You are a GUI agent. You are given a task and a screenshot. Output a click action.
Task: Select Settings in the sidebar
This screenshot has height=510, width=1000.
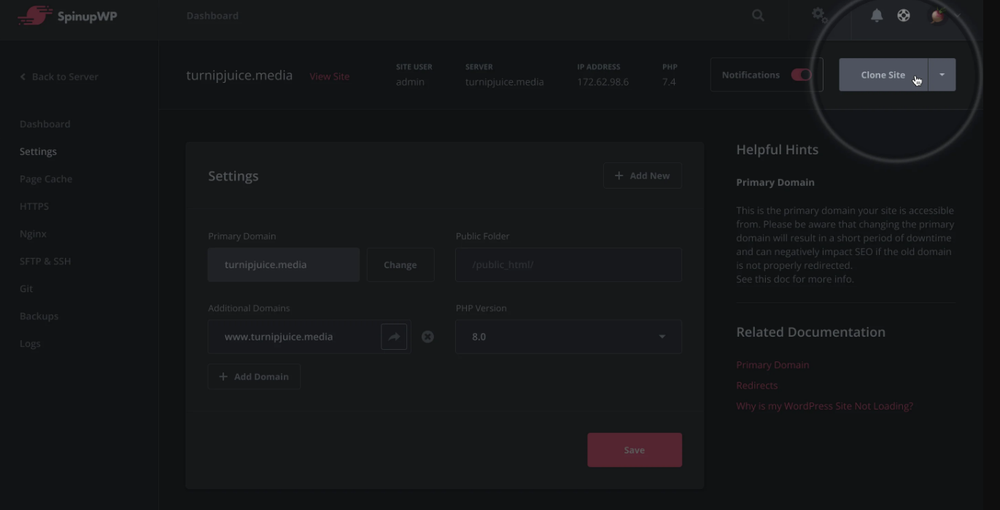tap(38, 151)
